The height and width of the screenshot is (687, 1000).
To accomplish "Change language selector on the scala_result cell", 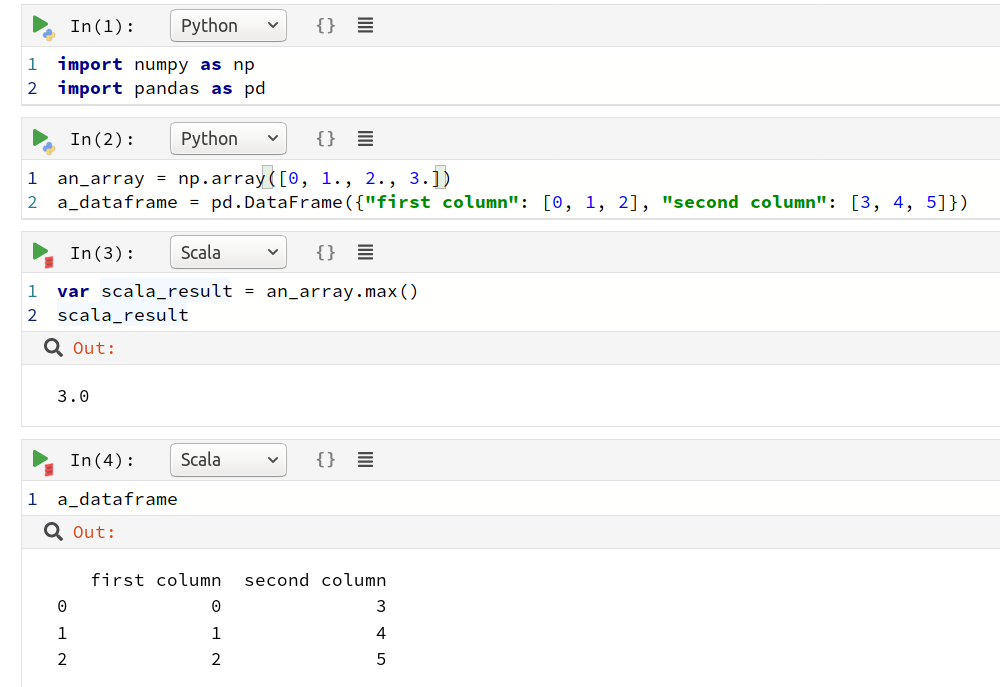I will (x=228, y=252).
